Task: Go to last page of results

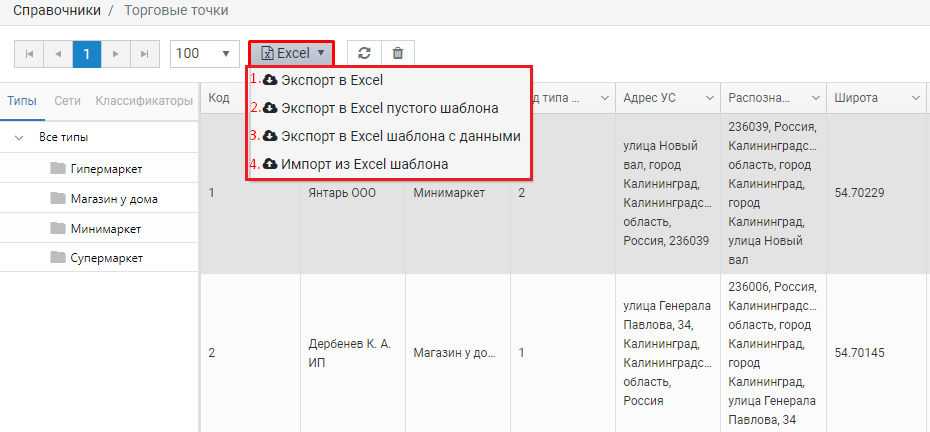Action: [145, 54]
